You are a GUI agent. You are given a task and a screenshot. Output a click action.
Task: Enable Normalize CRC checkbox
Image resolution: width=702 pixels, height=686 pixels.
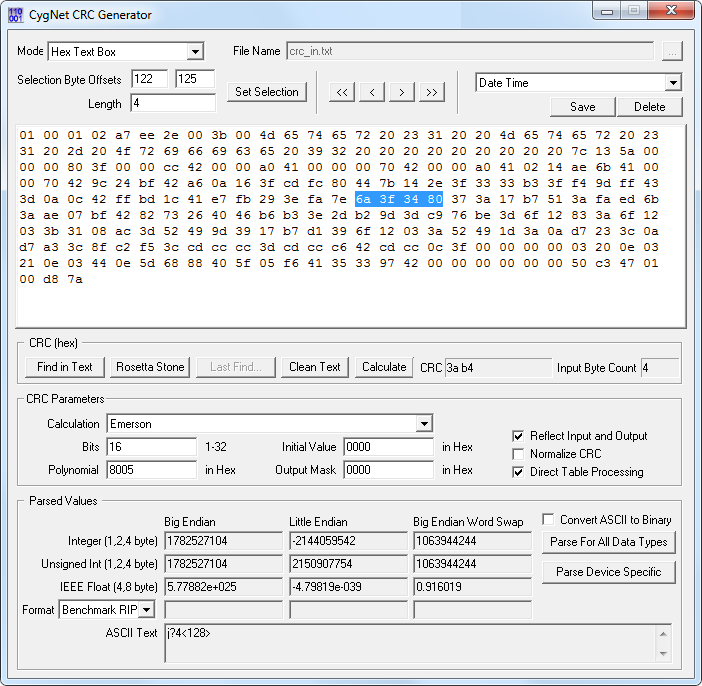coord(518,454)
